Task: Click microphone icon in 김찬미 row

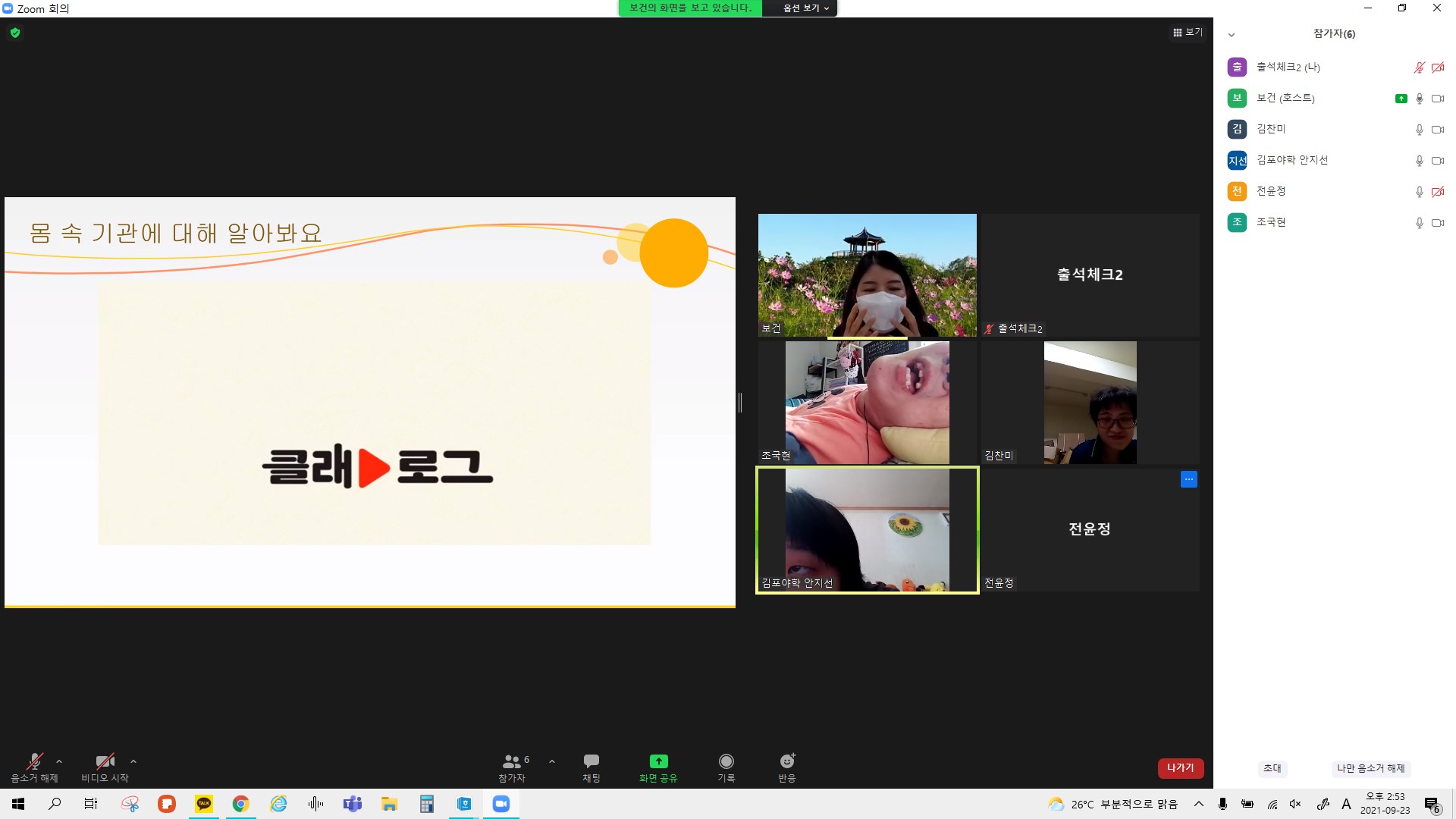Action: [x=1419, y=130]
